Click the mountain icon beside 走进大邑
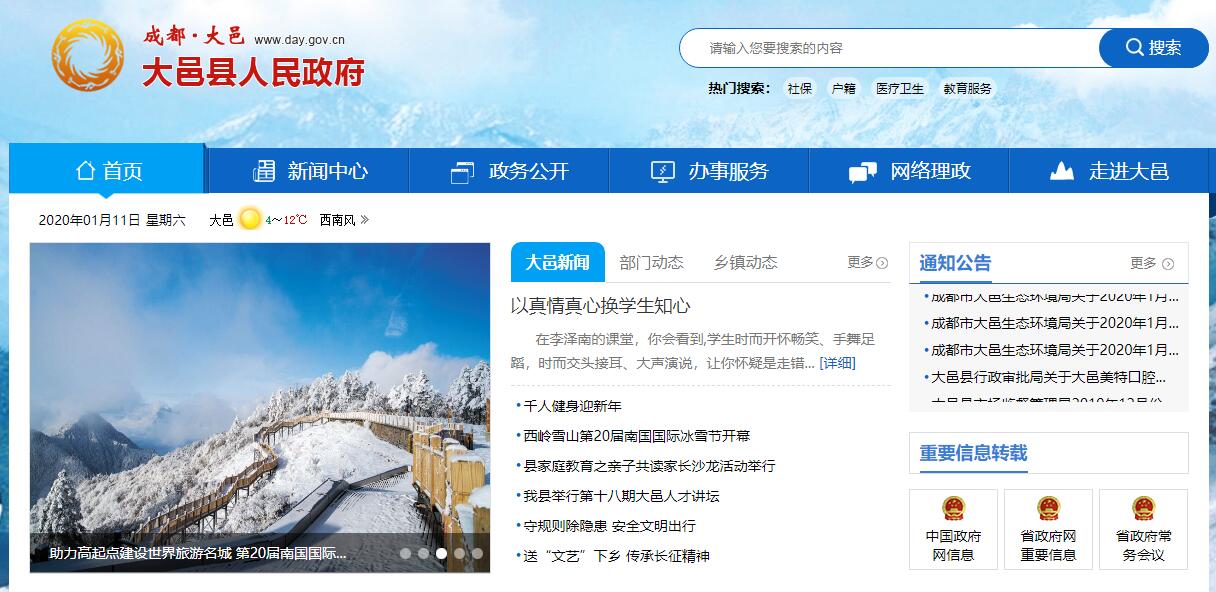The image size is (1216, 592). pos(1062,172)
